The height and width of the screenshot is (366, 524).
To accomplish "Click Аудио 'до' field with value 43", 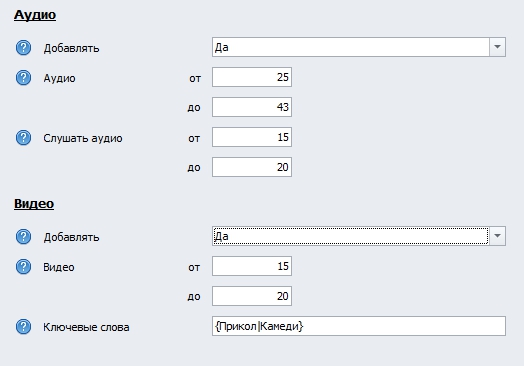I will [252, 107].
